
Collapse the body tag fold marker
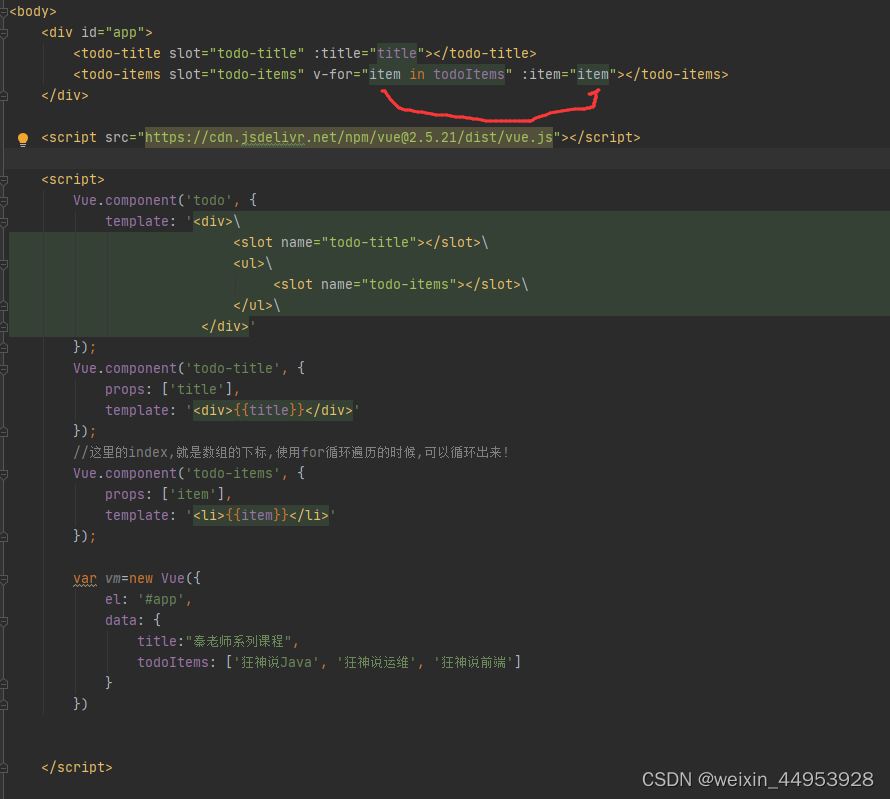pyautogui.click(x=3, y=12)
